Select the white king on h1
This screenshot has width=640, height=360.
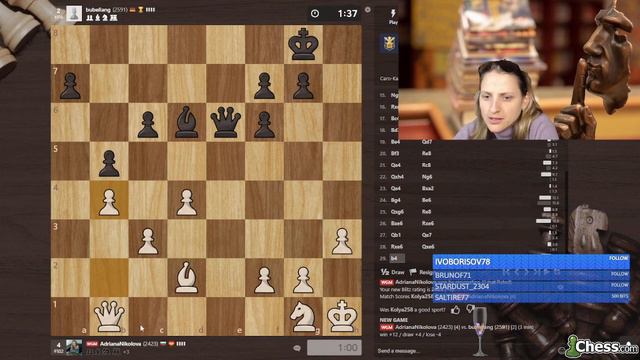click(342, 316)
